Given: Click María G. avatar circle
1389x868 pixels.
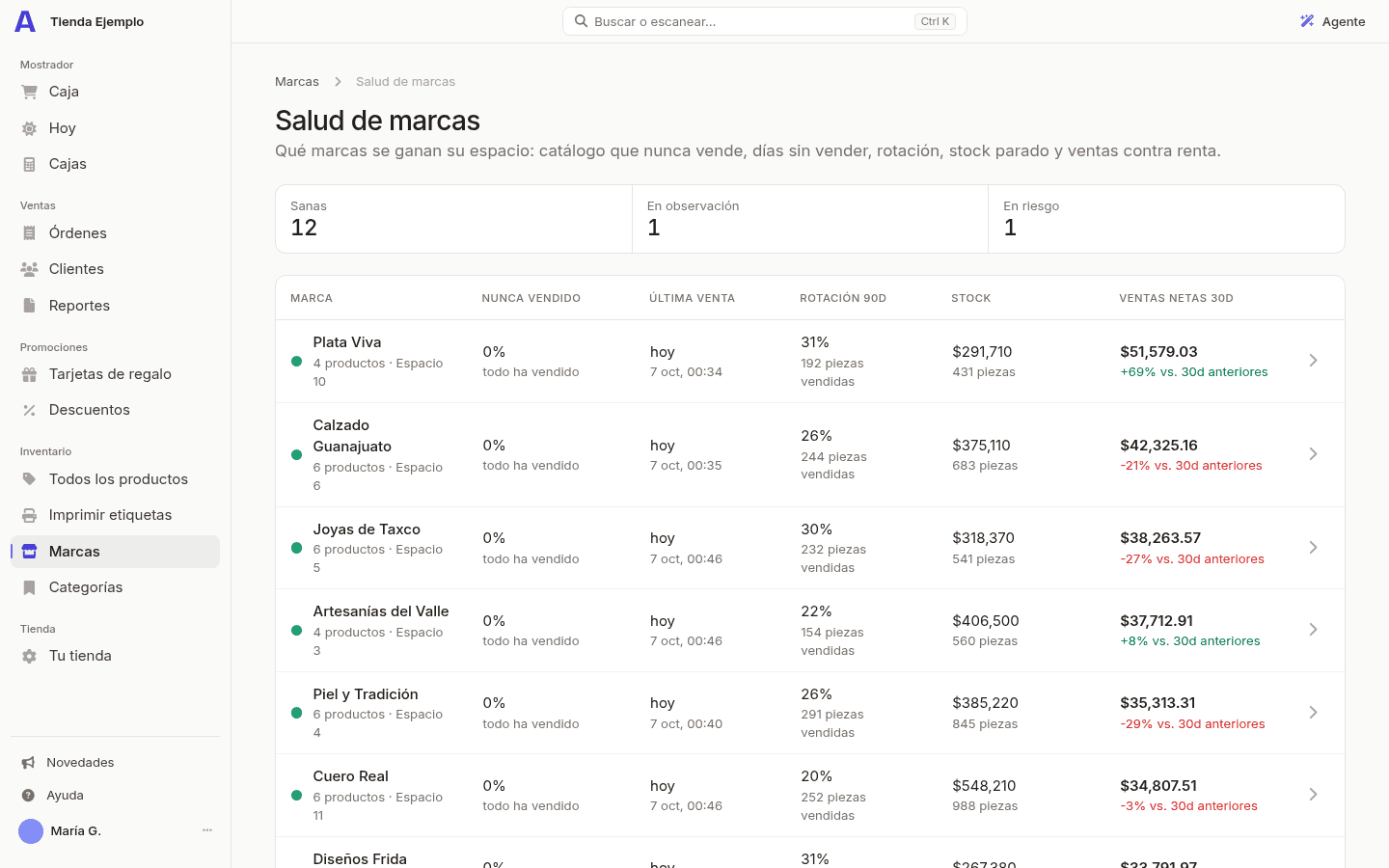Looking at the screenshot, I should (x=31, y=831).
